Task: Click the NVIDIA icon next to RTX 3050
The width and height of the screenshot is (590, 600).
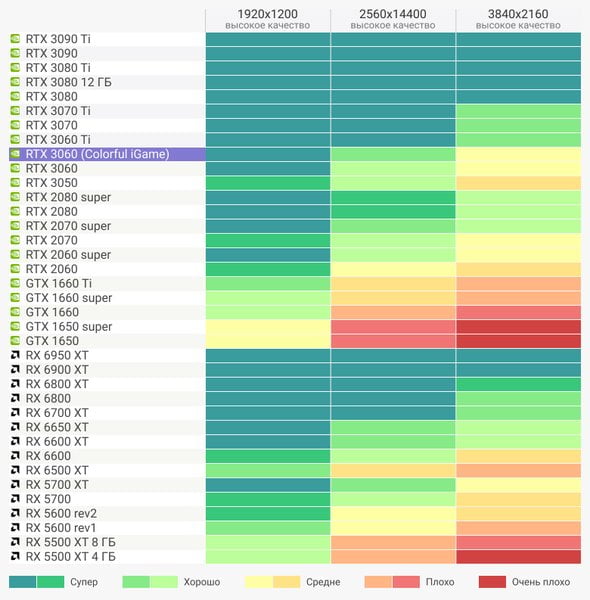Action: 15,183
